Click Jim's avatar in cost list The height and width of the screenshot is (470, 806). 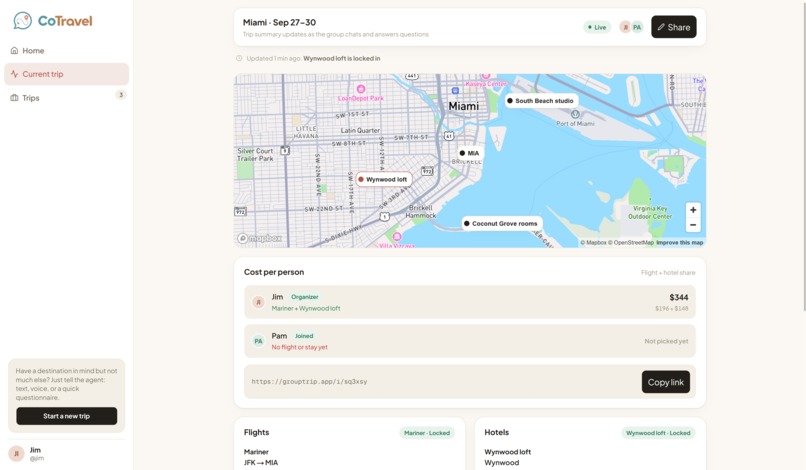(x=258, y=302)
